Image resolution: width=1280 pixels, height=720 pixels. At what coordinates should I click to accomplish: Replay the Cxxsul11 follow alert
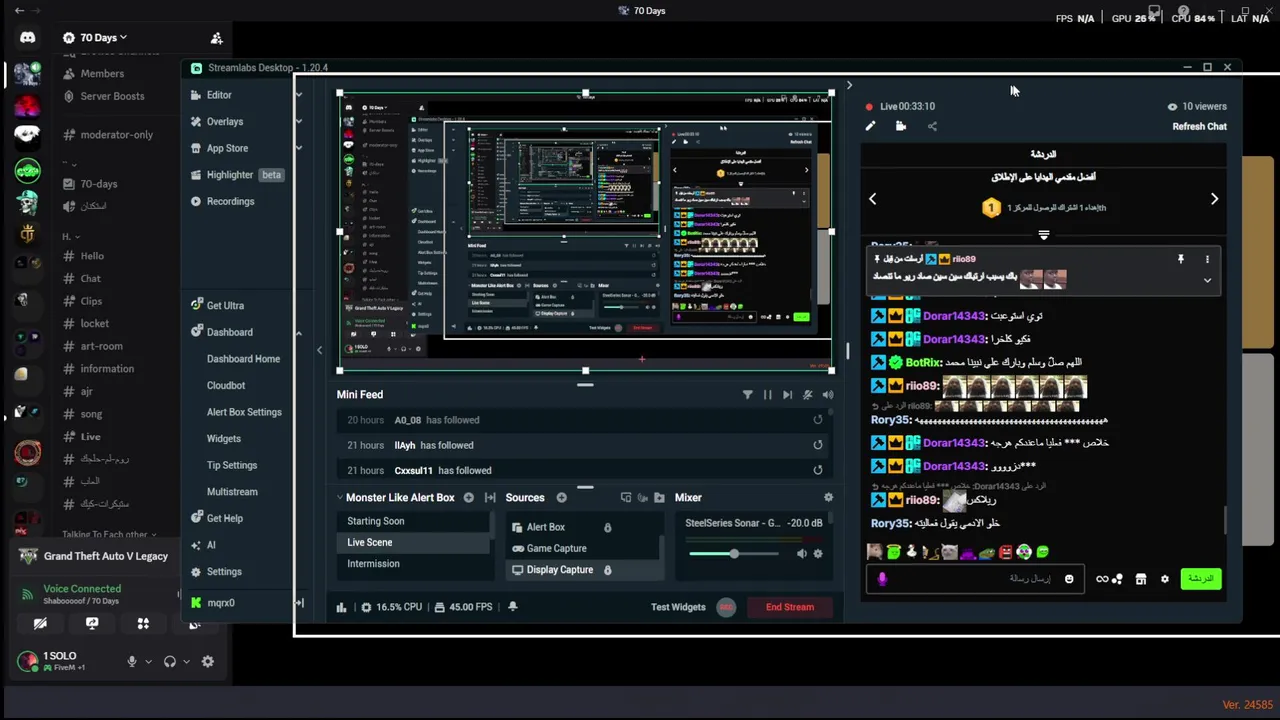coord(818,470)
